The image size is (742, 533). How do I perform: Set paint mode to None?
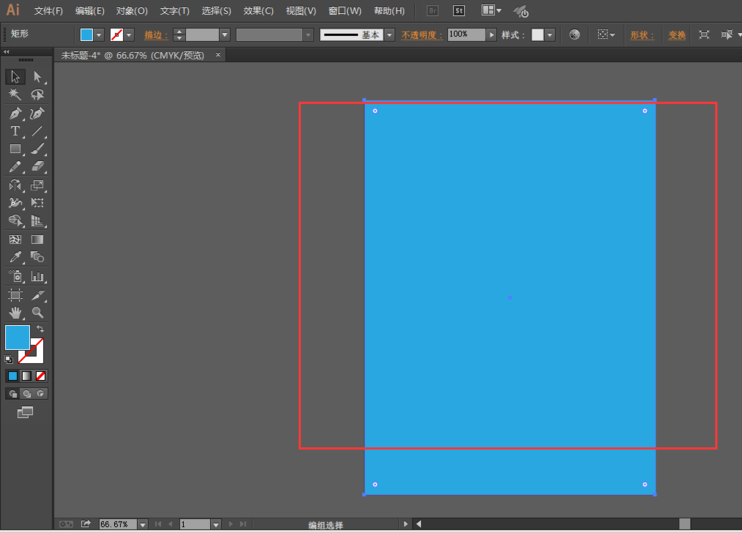point(41,376)
